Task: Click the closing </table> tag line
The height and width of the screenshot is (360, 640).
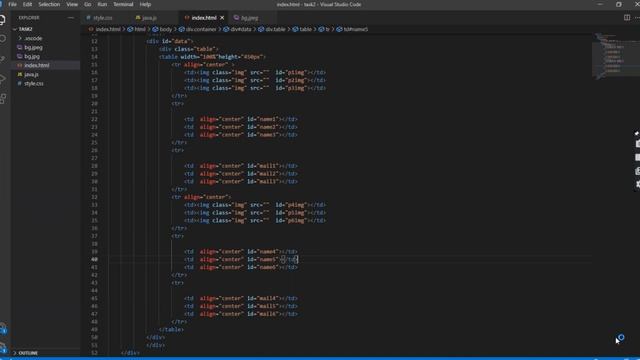Action: coord(171,330)
